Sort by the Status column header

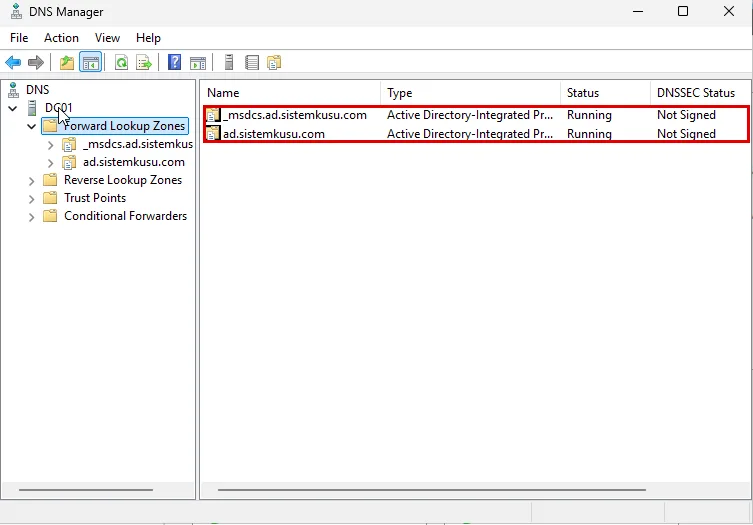(606, 93)
